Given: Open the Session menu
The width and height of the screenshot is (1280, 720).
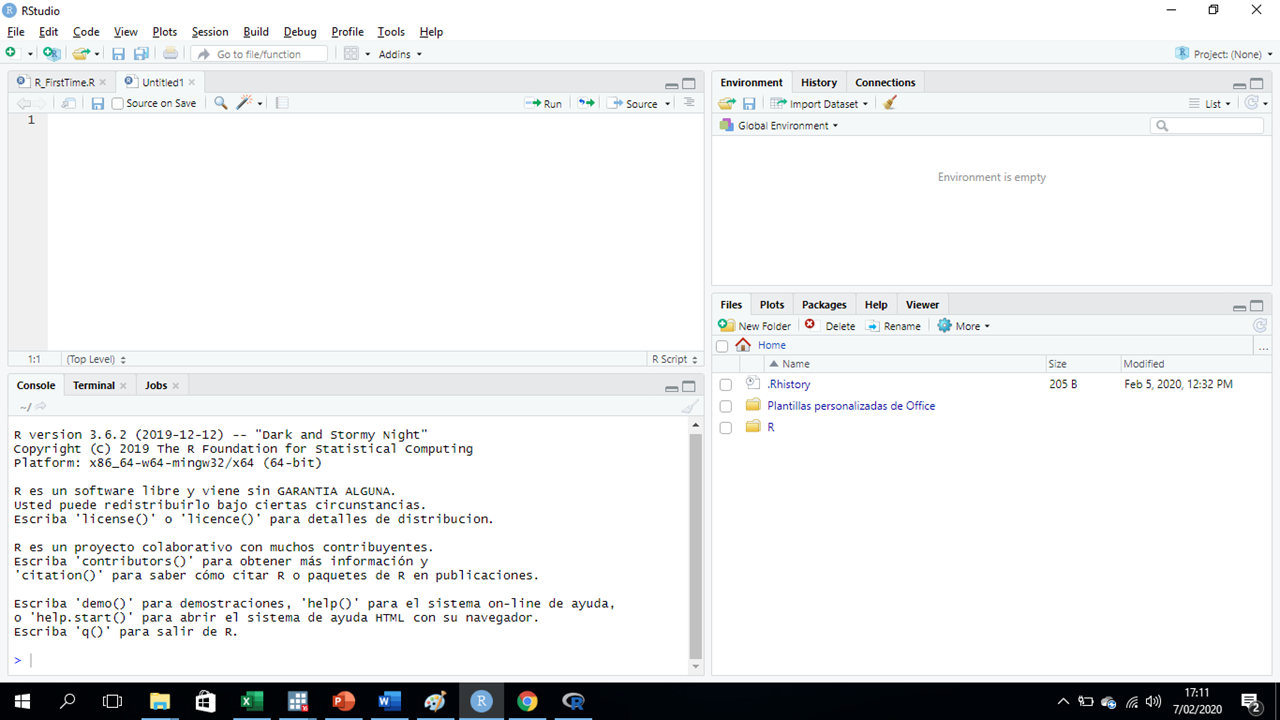Looking at the screenshot, I should point(209,32).
